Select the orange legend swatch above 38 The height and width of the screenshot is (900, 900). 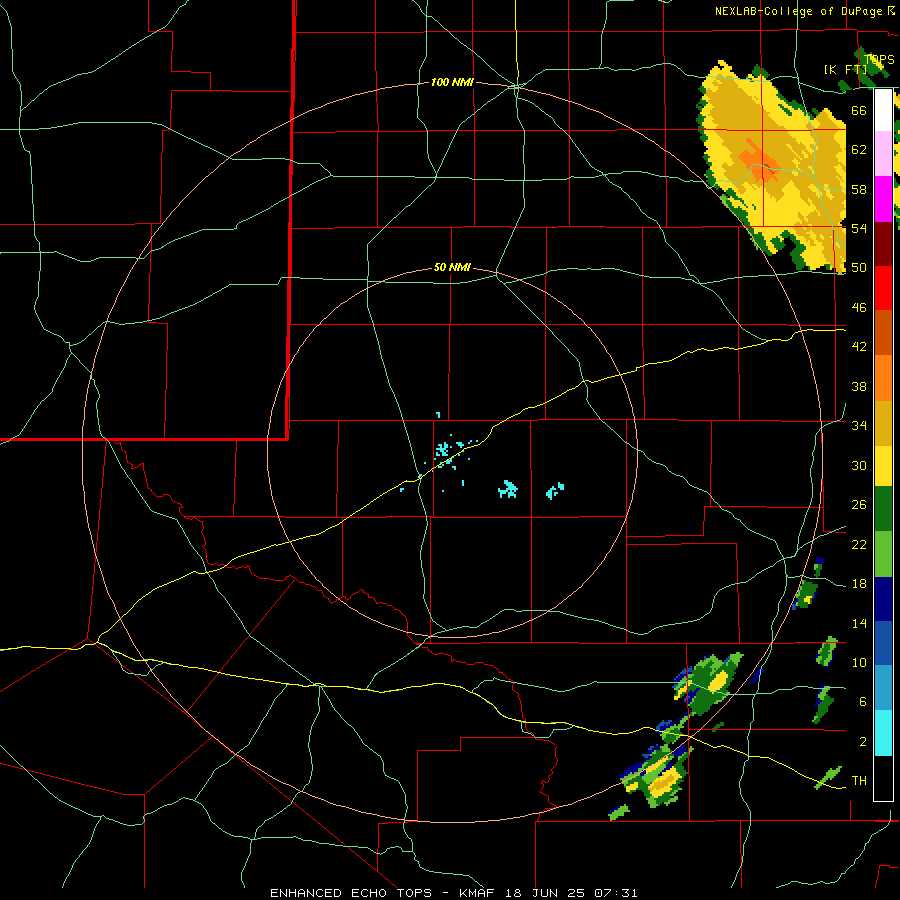[x=883, y=378]
